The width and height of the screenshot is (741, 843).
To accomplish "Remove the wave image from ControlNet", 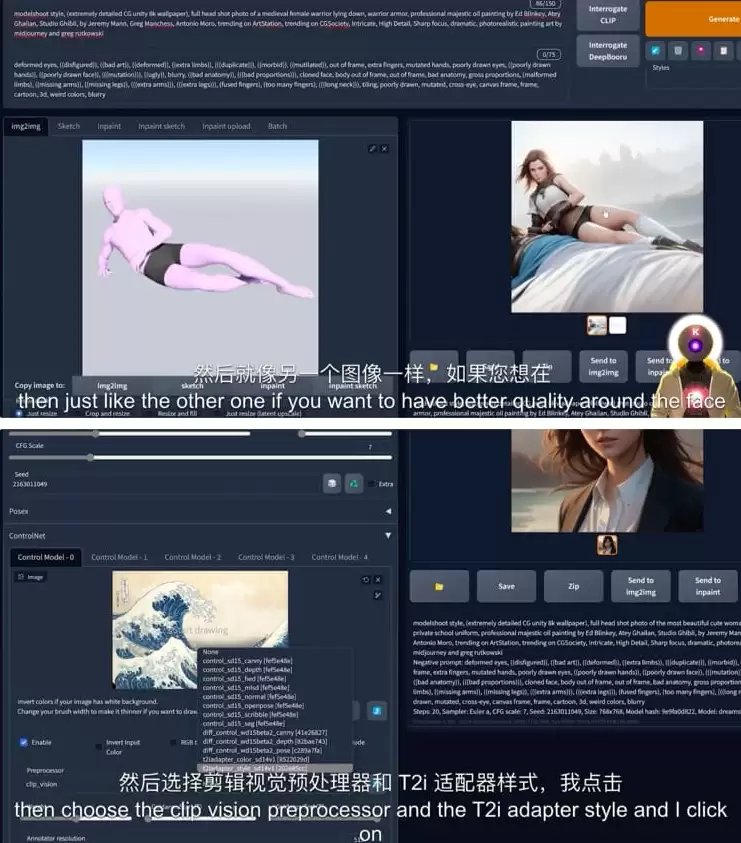I will click(x=378, y=580).
